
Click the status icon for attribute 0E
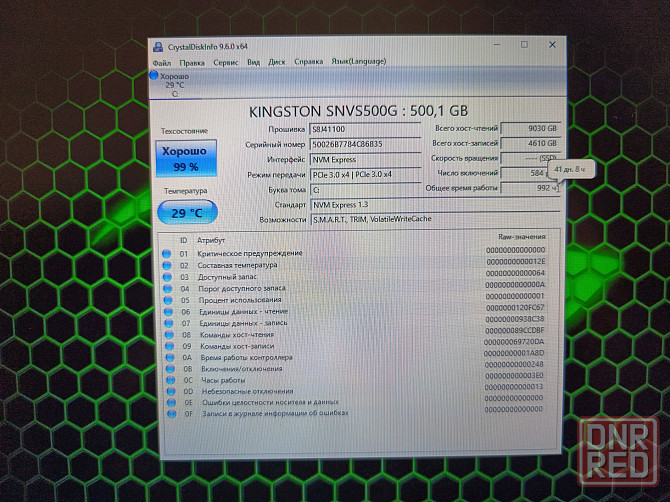171,402
